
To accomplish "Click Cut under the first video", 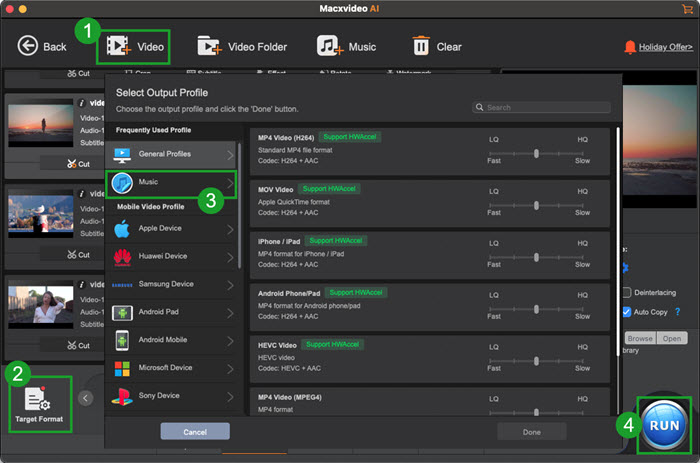I will click(x=79, y=164).
